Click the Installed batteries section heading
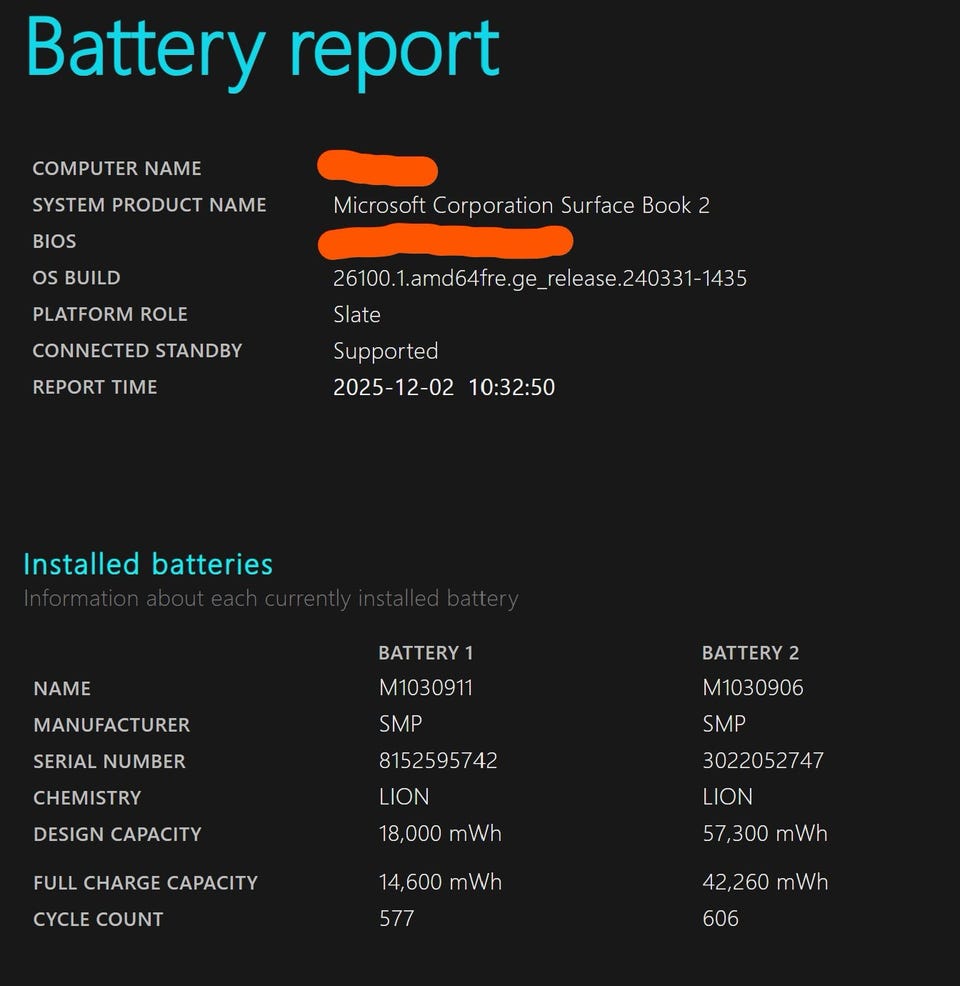 coord(148,564)
